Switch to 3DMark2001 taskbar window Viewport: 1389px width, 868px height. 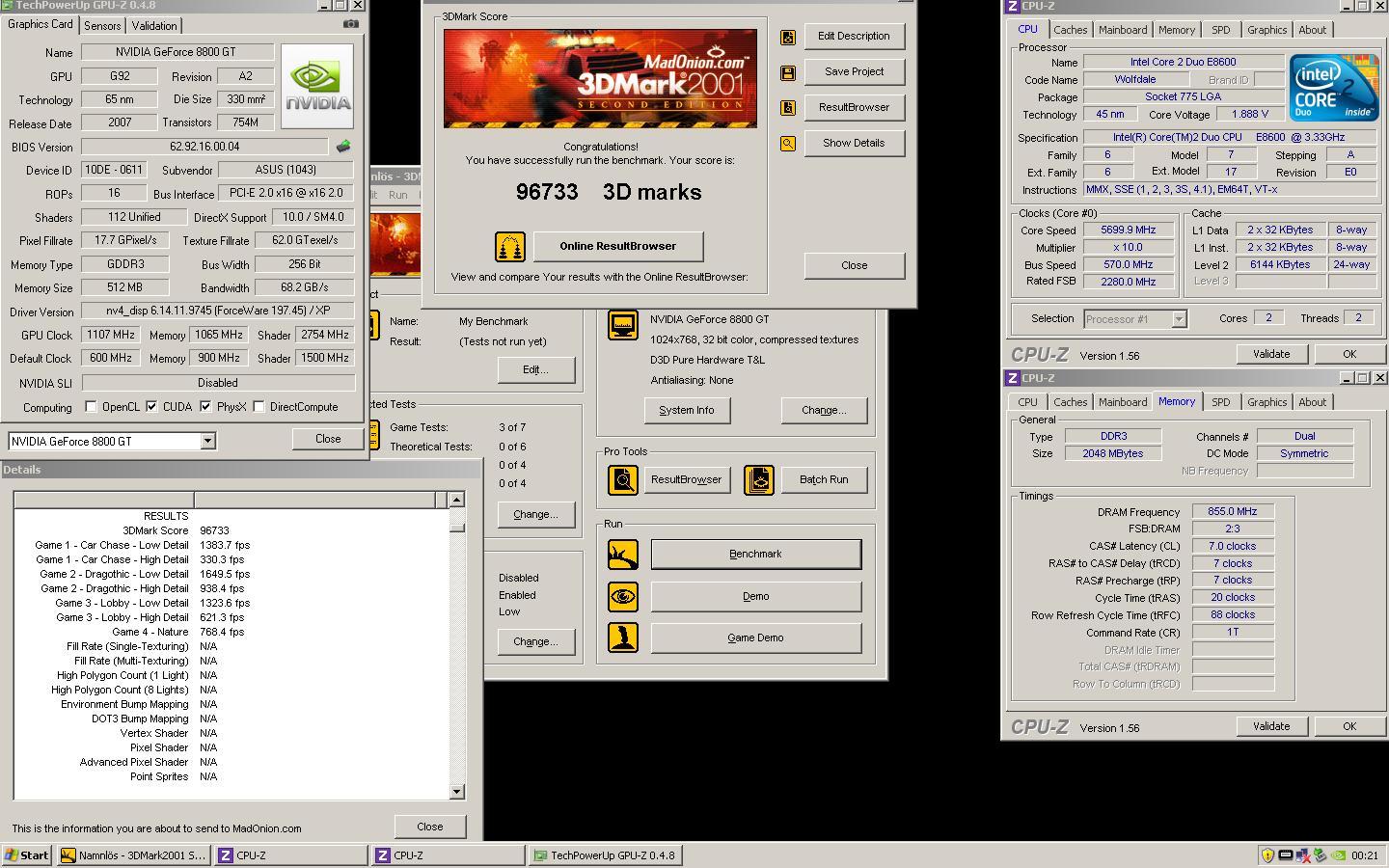pyautogui.click(x=133, y=855)
